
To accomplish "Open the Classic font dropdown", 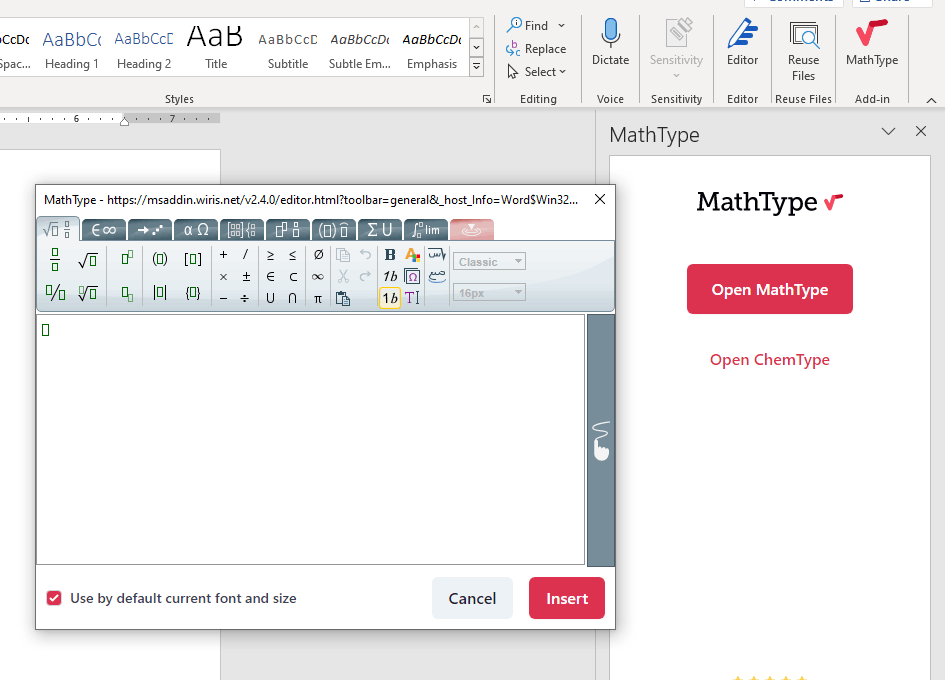I will click(489, 262).
